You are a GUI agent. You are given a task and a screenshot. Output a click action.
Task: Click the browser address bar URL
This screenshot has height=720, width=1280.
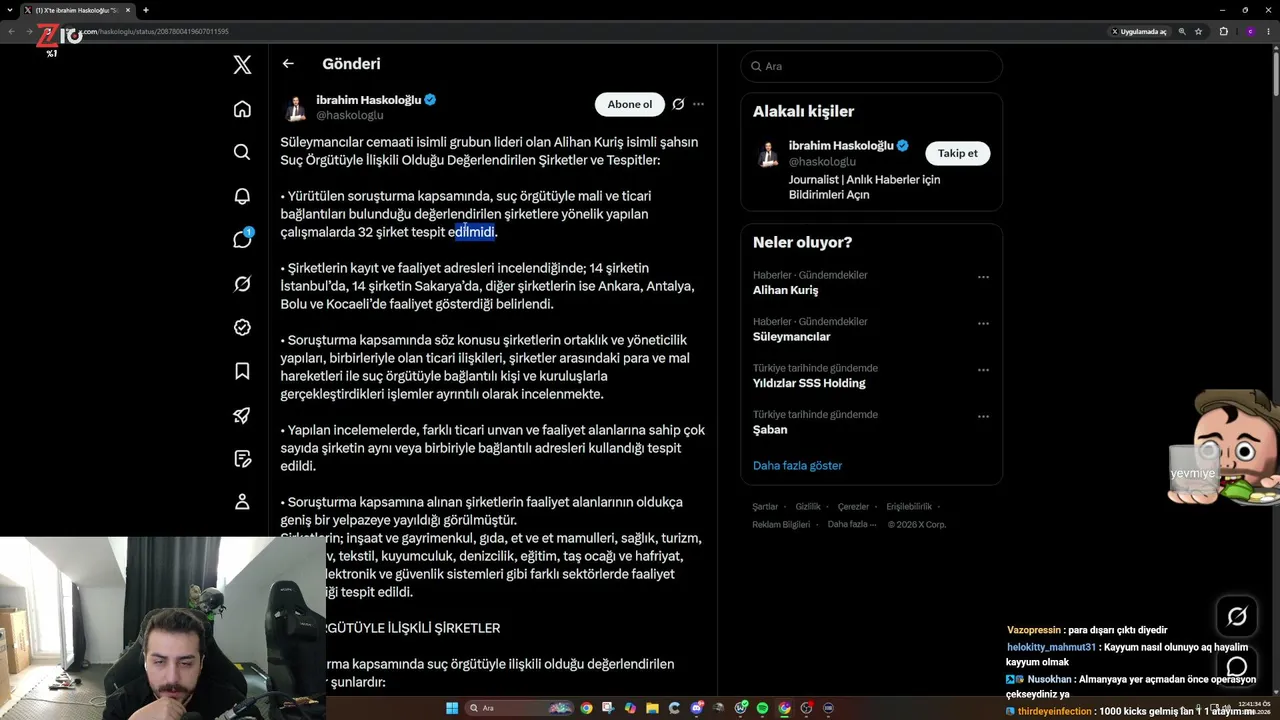pyautogui.click(x=155, y=32)
